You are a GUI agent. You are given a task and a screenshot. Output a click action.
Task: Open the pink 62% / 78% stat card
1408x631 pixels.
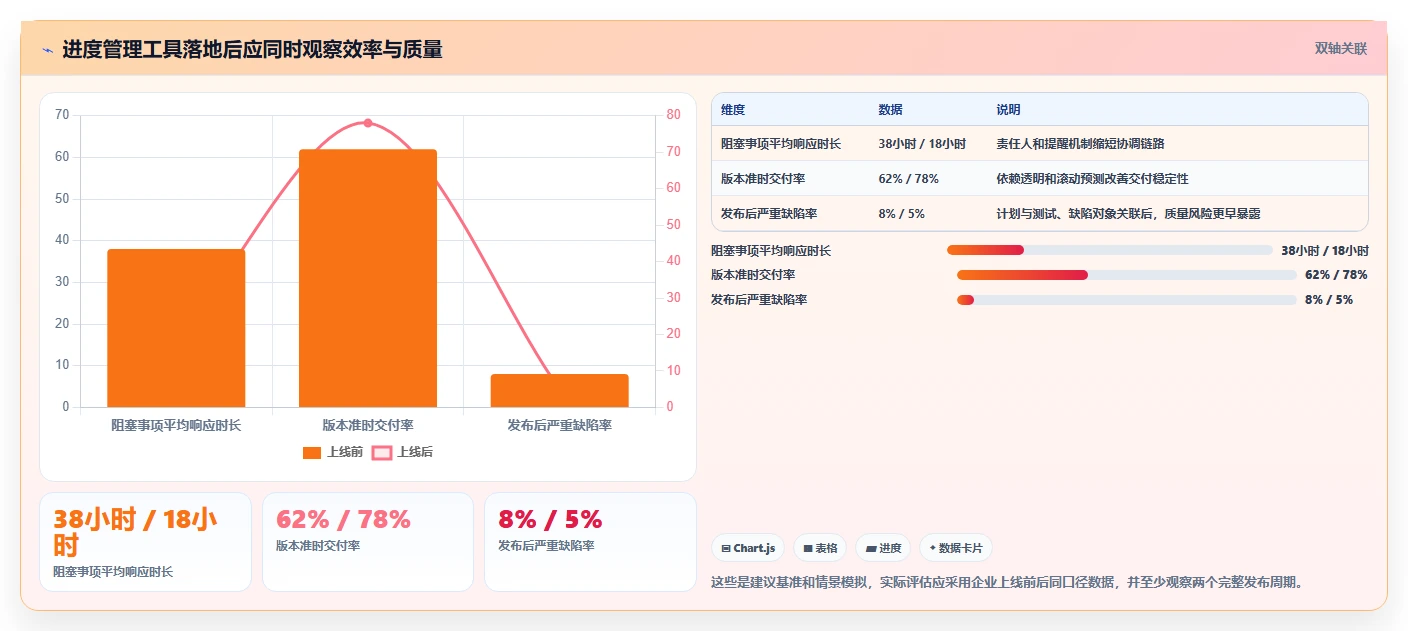(368, 542)
